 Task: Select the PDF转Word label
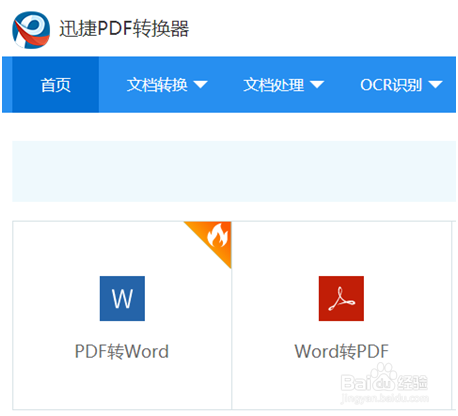pos(122,351)
